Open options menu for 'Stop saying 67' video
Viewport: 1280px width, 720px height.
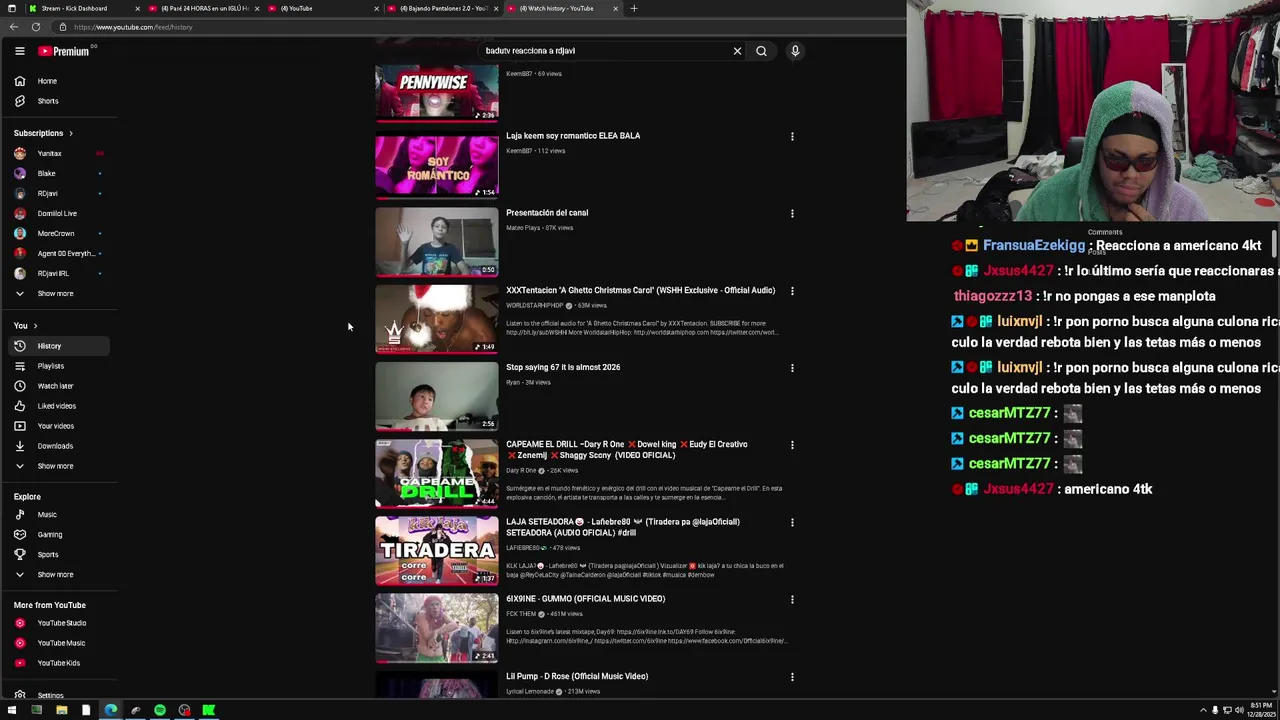pyautogui.click(x=792, y=368)
